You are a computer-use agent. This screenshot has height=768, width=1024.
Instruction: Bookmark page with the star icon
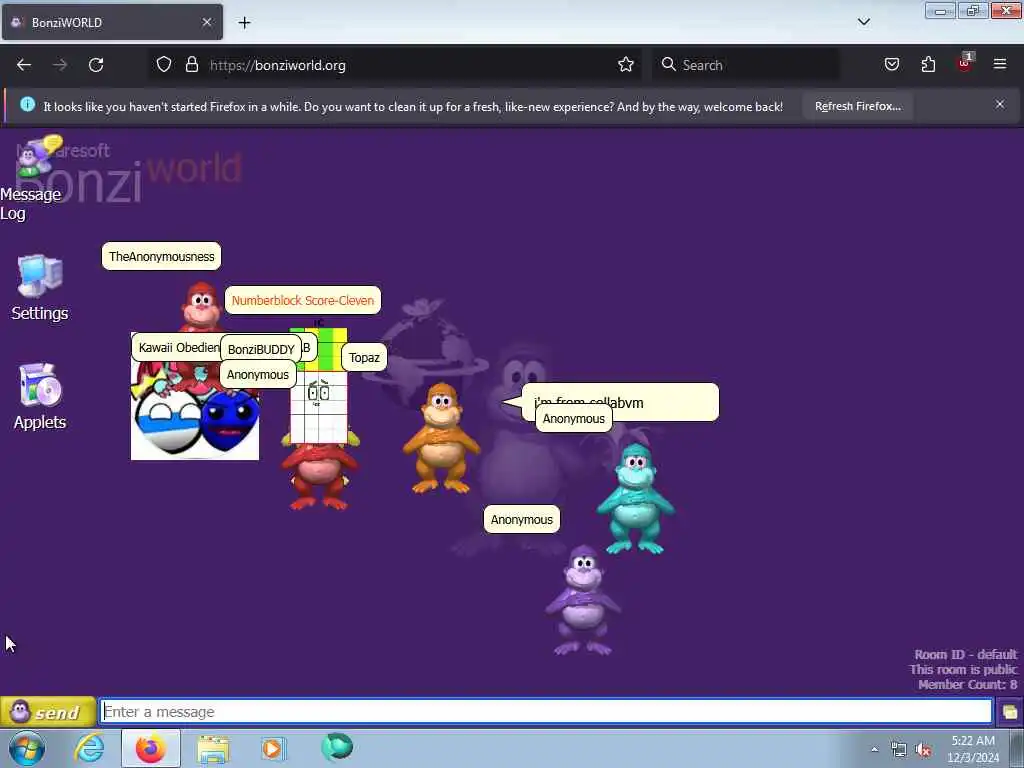(x=626, y=65)
